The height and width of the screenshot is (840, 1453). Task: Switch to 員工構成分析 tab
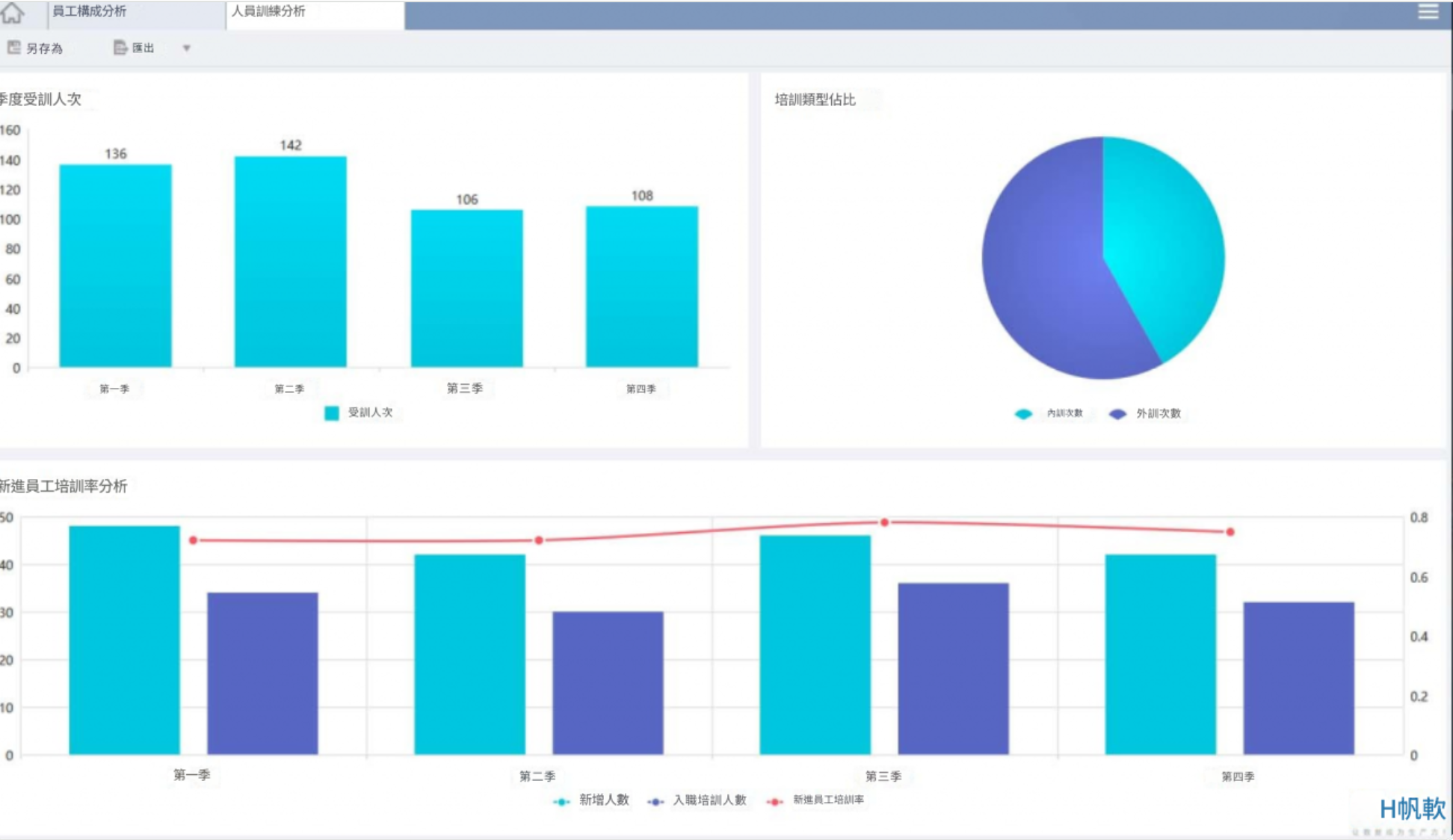89,11
